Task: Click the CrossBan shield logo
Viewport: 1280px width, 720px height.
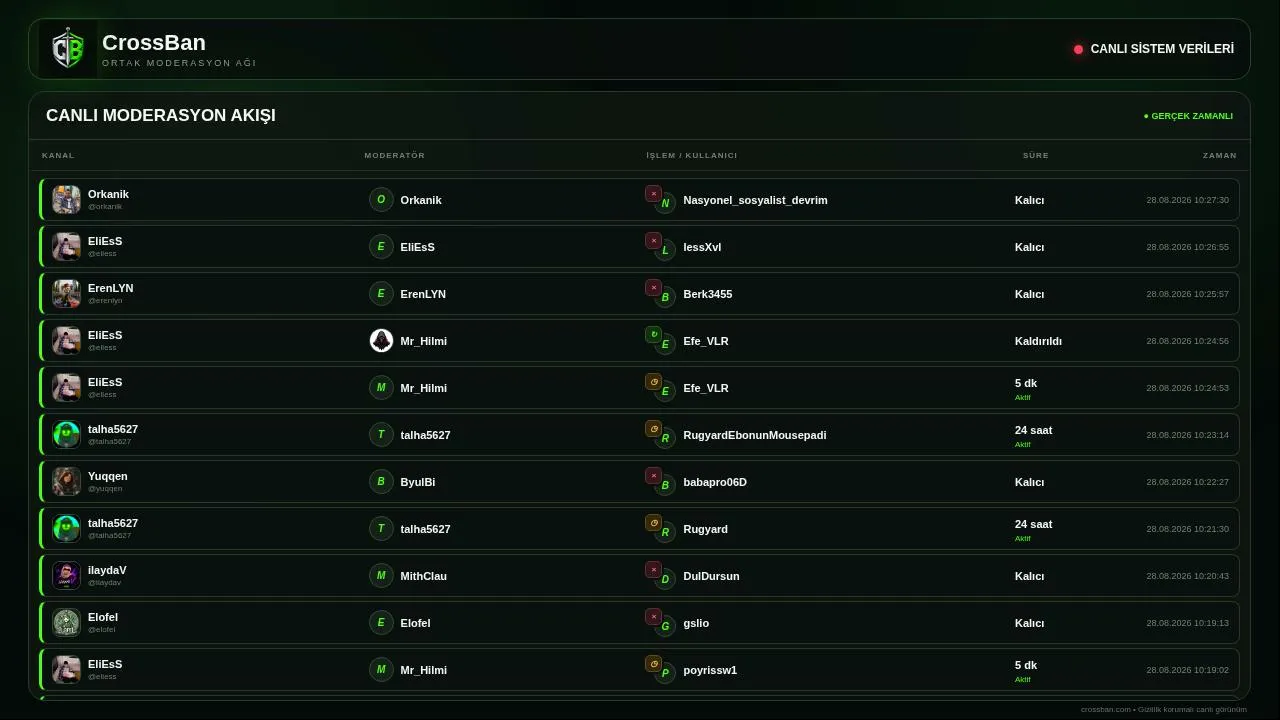Action: pos(68,49)
